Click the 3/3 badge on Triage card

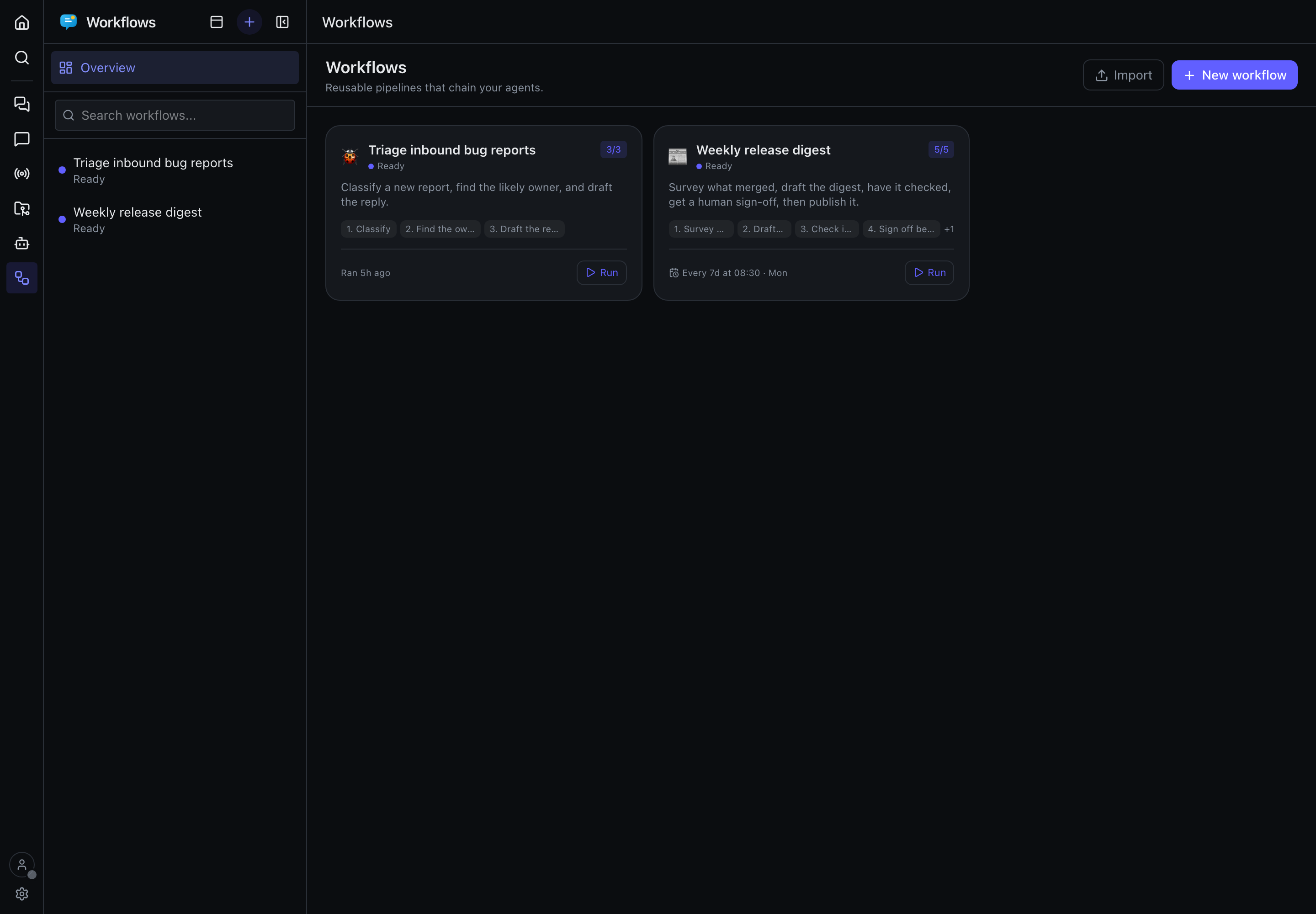613,149
